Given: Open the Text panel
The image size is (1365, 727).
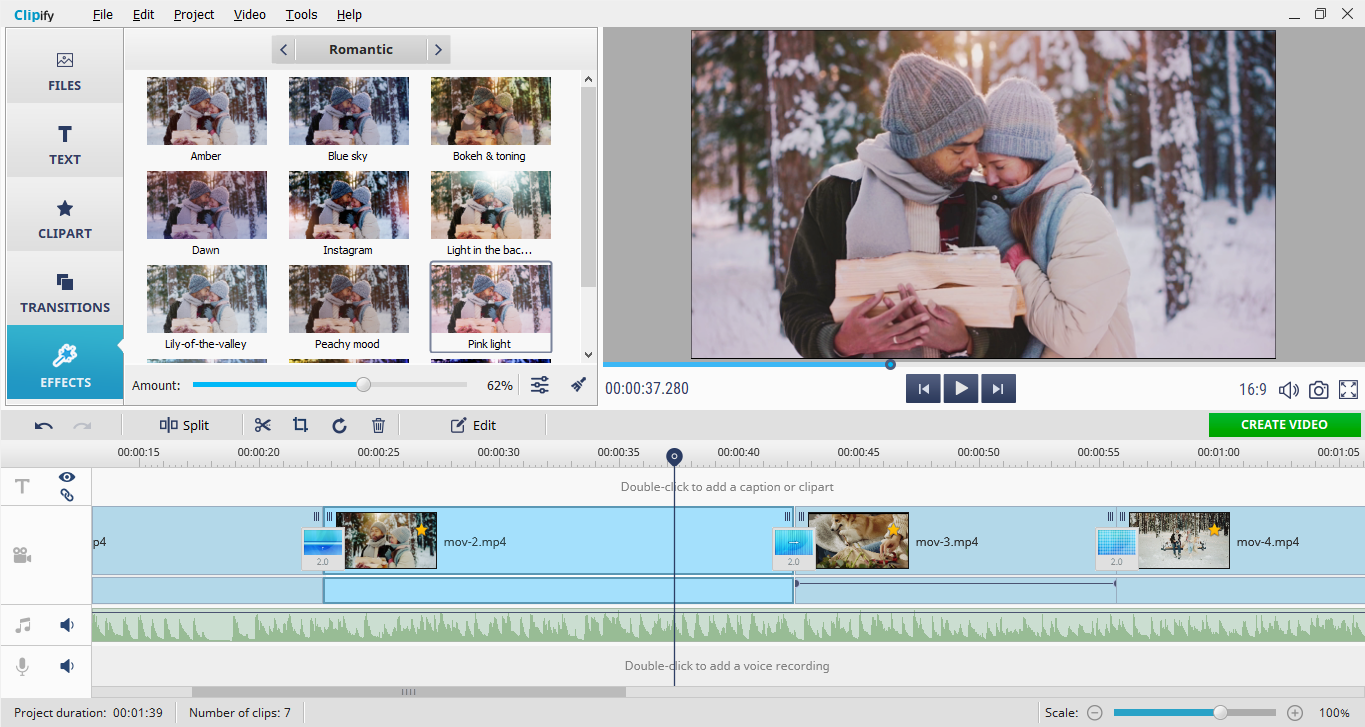Looking at the screenshot, I should click(65, 141).
